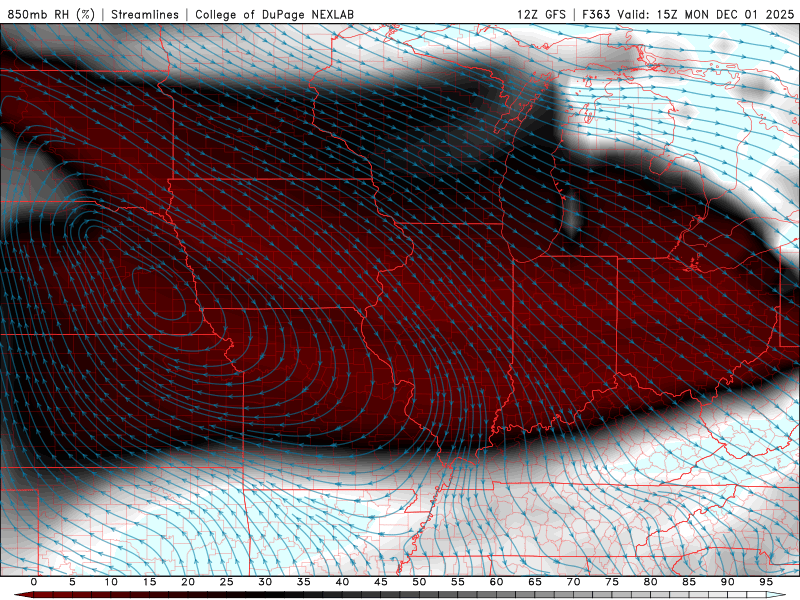Click the "0" tick label on the color scale
800x600 pixels.
click(34, 582)
